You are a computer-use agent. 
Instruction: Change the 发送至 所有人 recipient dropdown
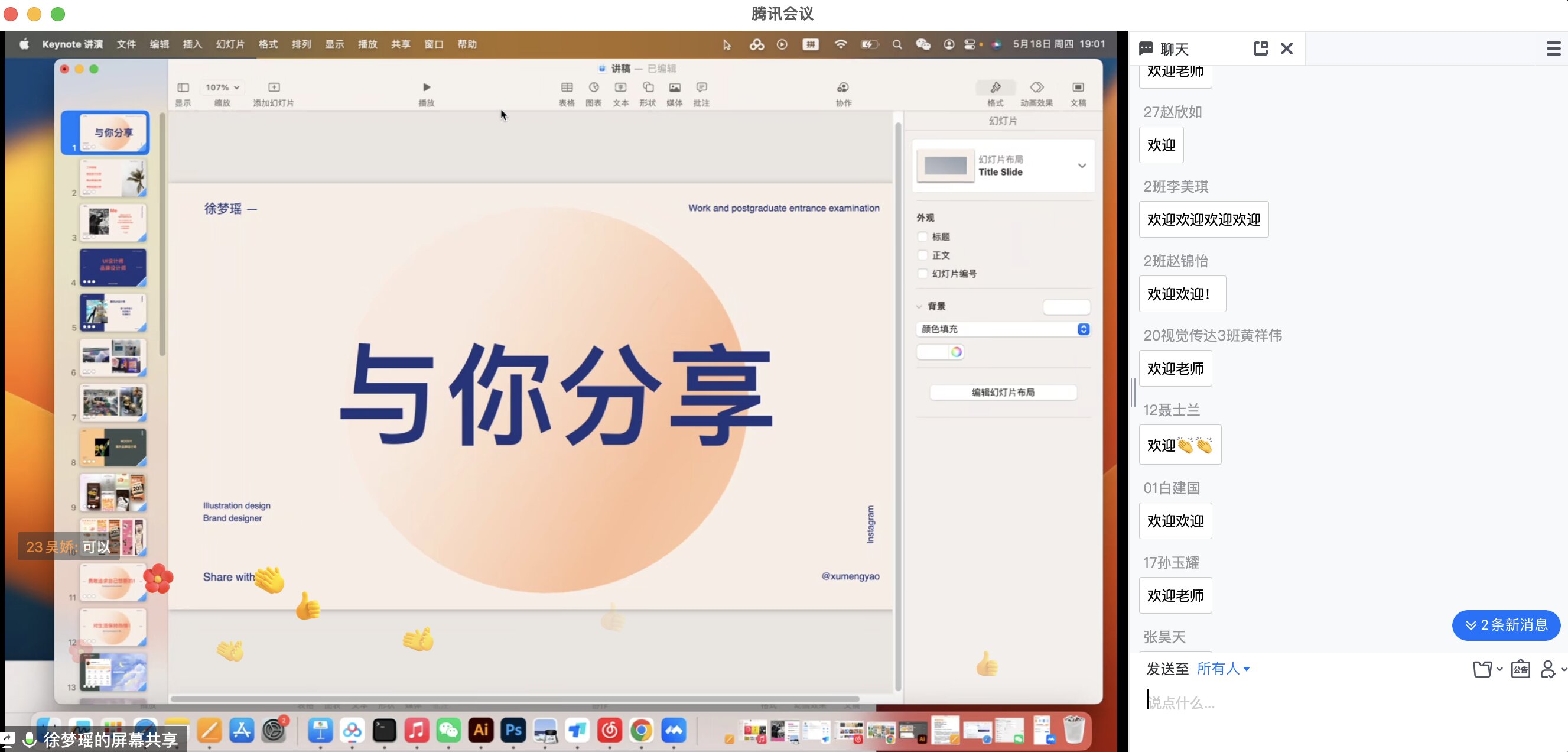click(x=1223, y=669)
